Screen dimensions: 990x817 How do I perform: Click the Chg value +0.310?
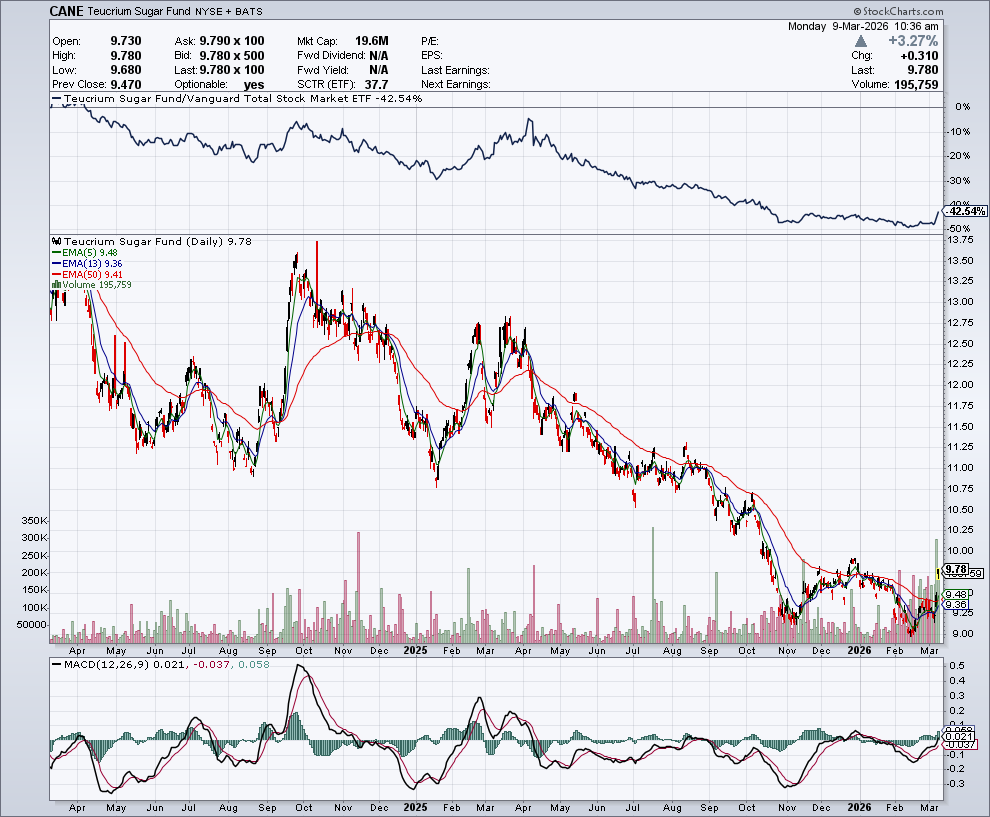coord(919,56)
